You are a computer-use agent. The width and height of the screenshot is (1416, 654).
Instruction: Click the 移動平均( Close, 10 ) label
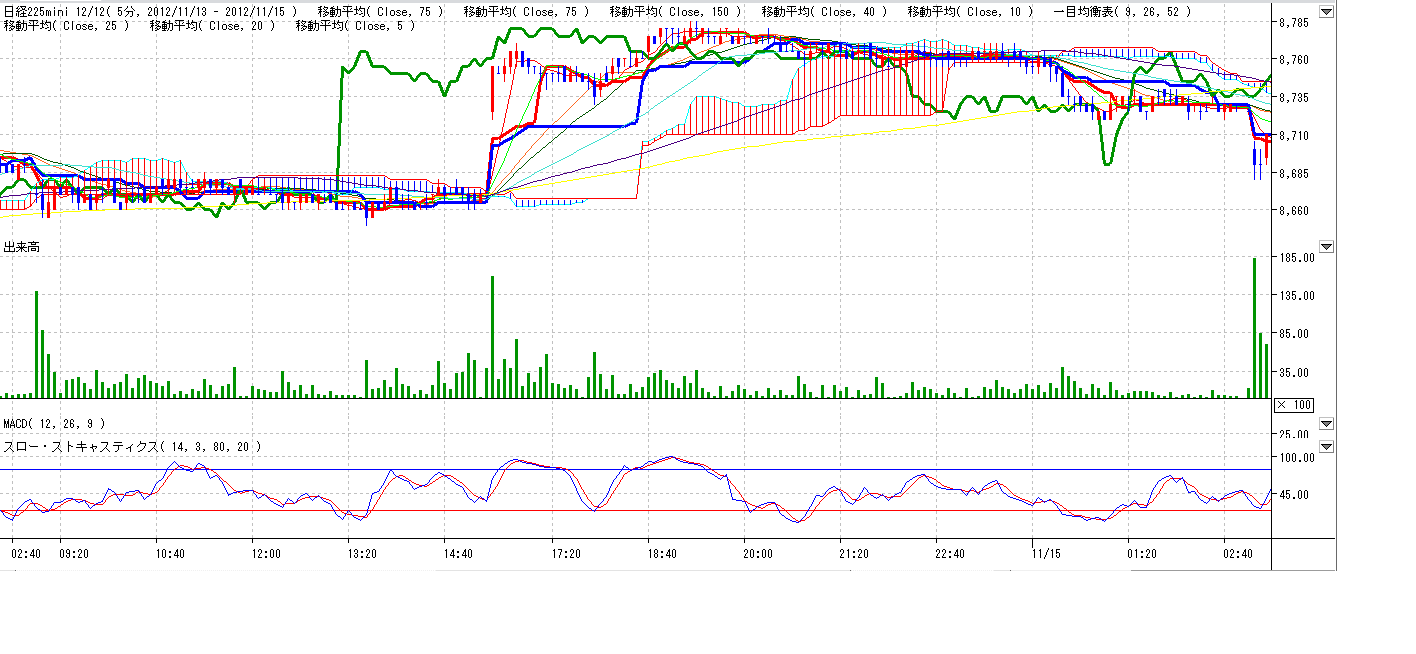(970, 11)
